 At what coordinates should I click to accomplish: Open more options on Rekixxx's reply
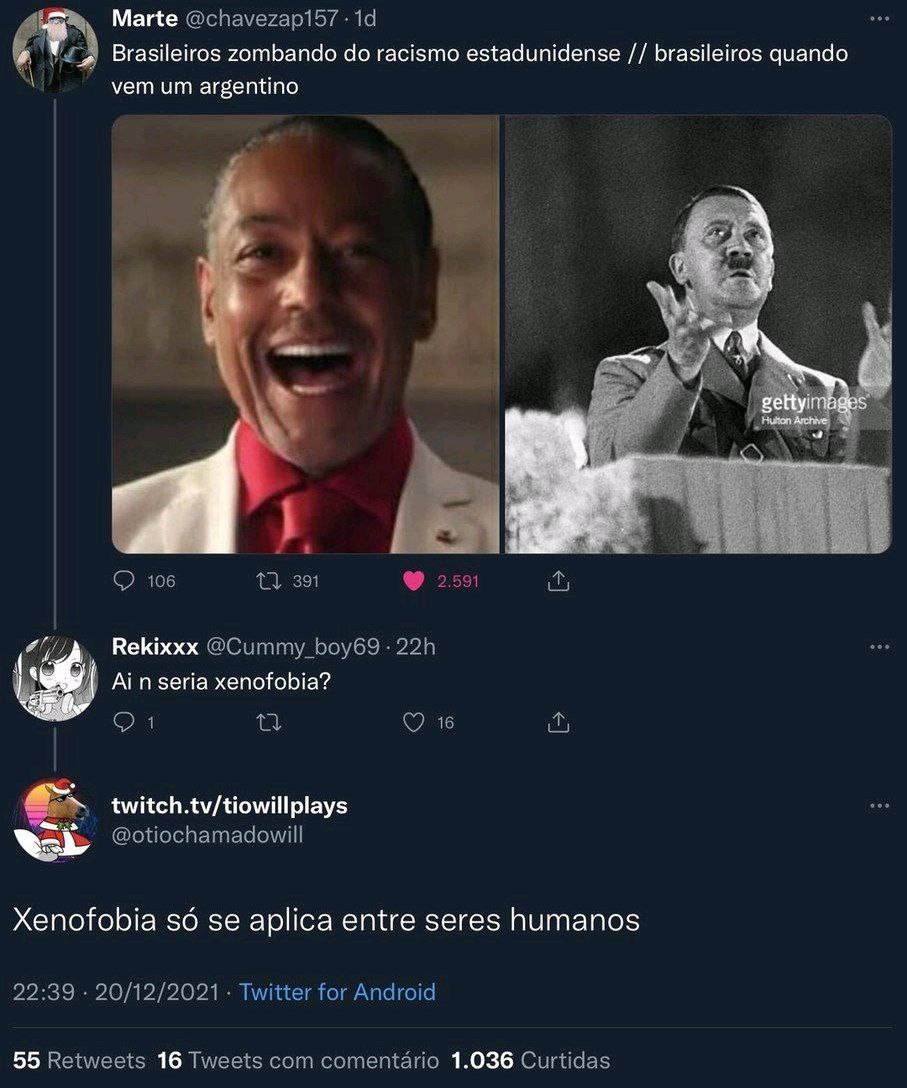(x=879, y=647)
